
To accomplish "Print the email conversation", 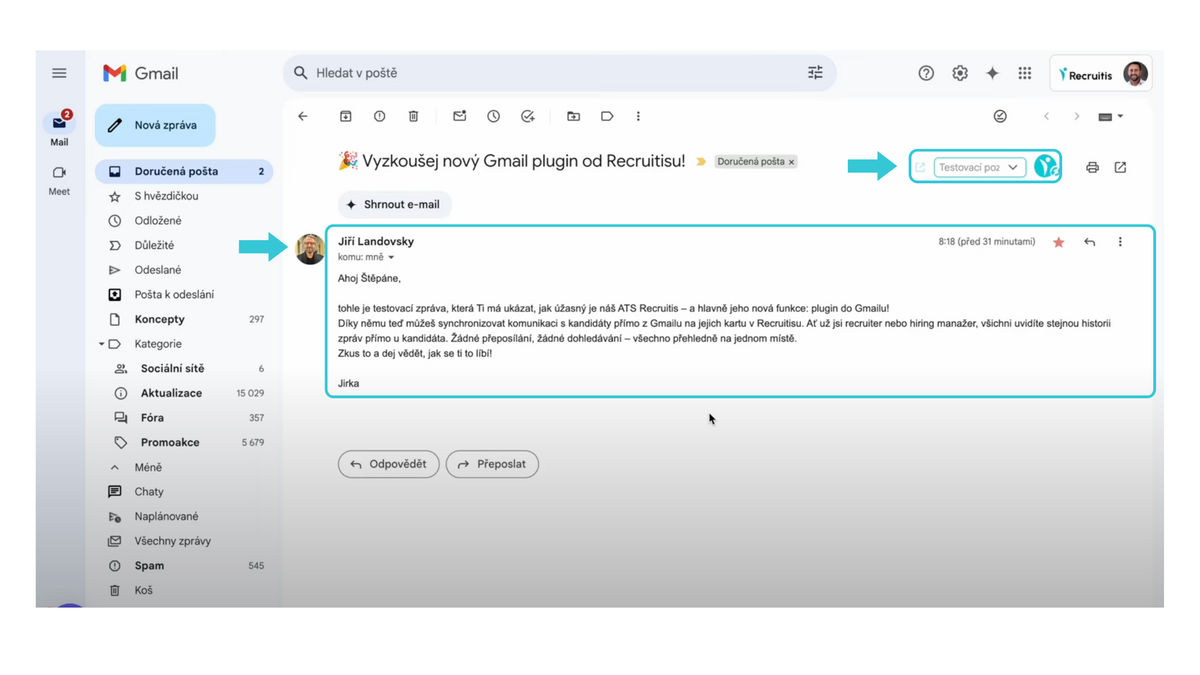I will 1092,167.
